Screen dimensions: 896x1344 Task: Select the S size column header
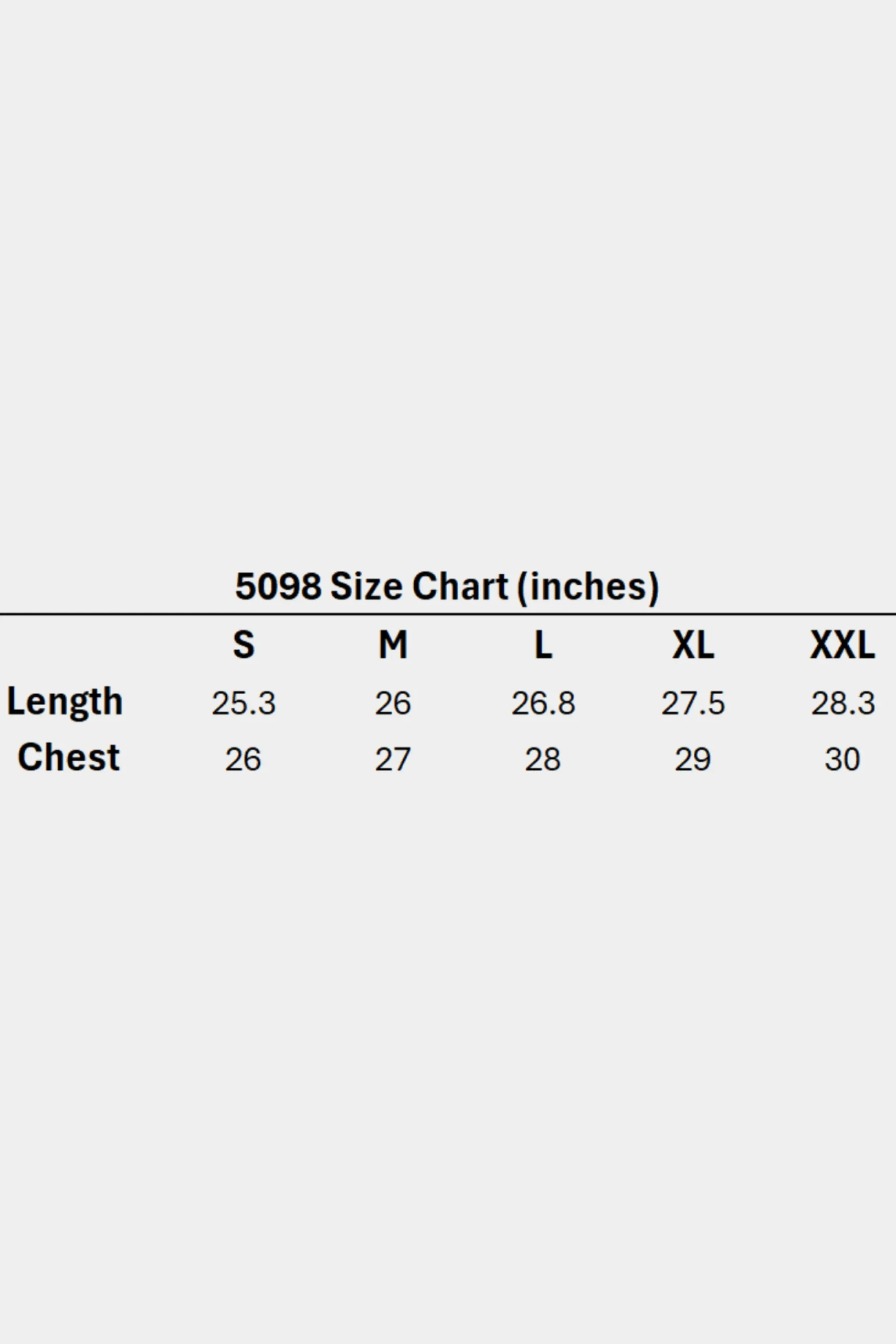tap(244, 645)
